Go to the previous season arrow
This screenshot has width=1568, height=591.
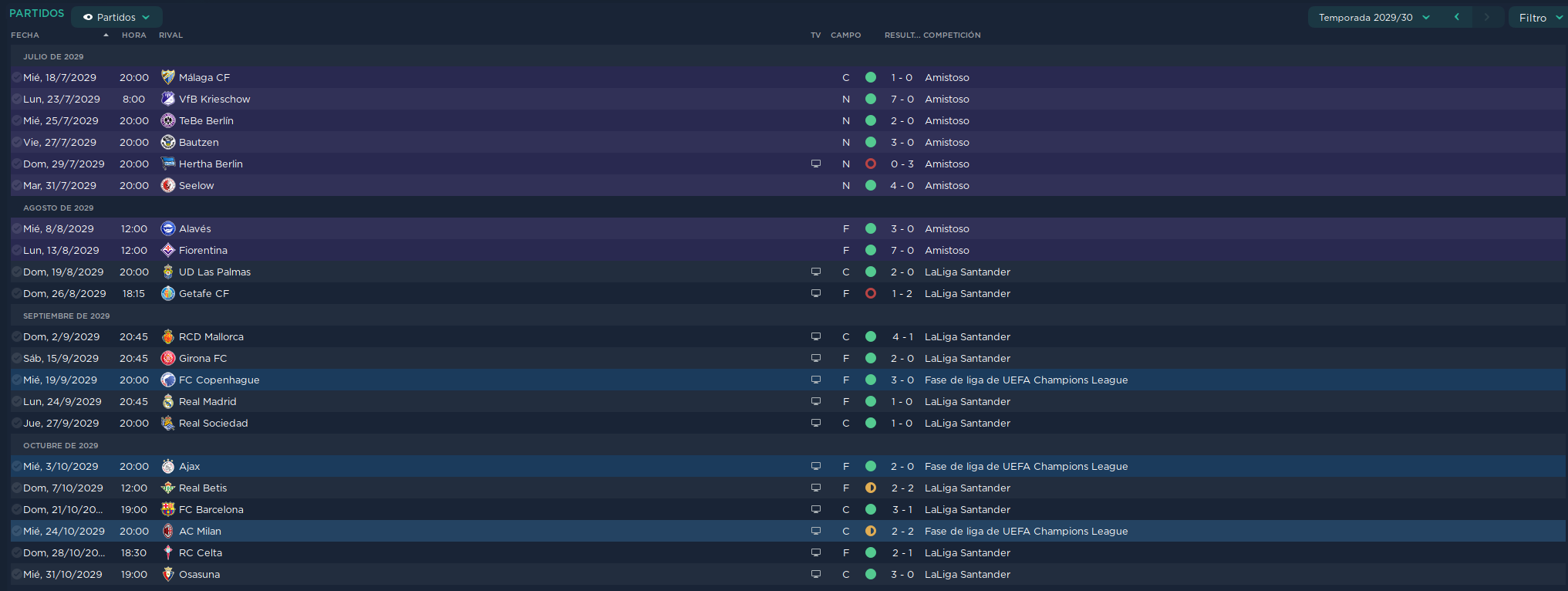tap(1456, 17)
